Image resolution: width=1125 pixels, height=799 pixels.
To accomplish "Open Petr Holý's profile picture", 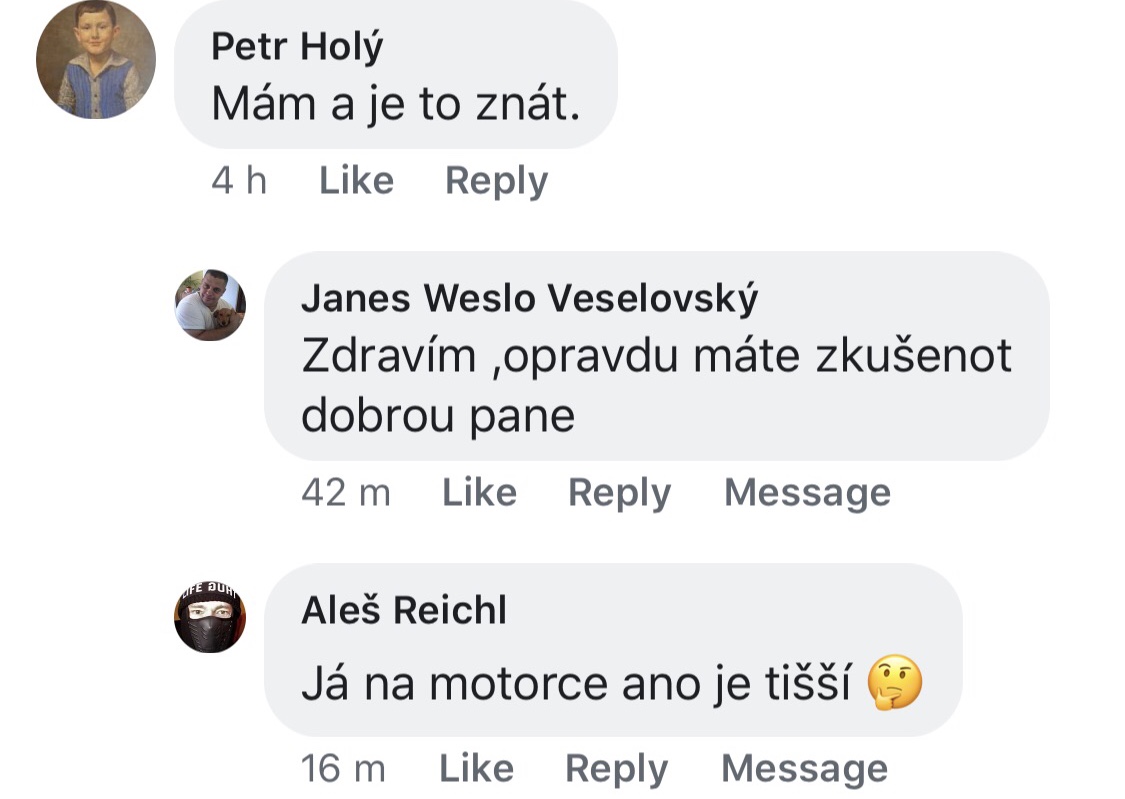I will coord(96,60).
